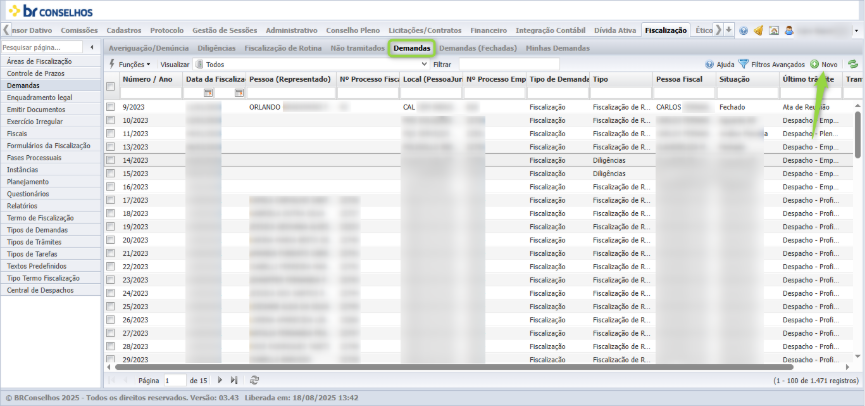Click the page number field
The width and height of the screenshot is (865, 406).
coord(175,380)
